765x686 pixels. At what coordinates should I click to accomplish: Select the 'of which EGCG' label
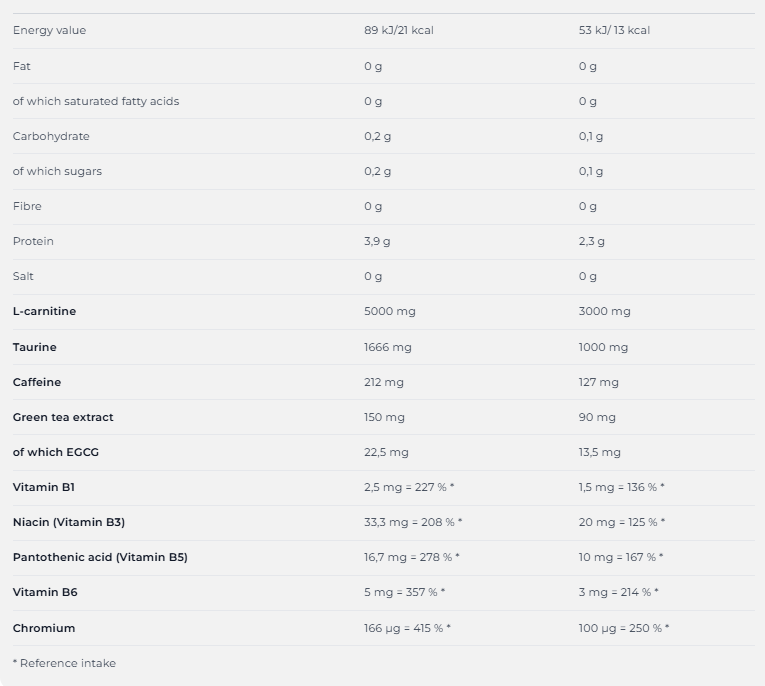(56, 452)
